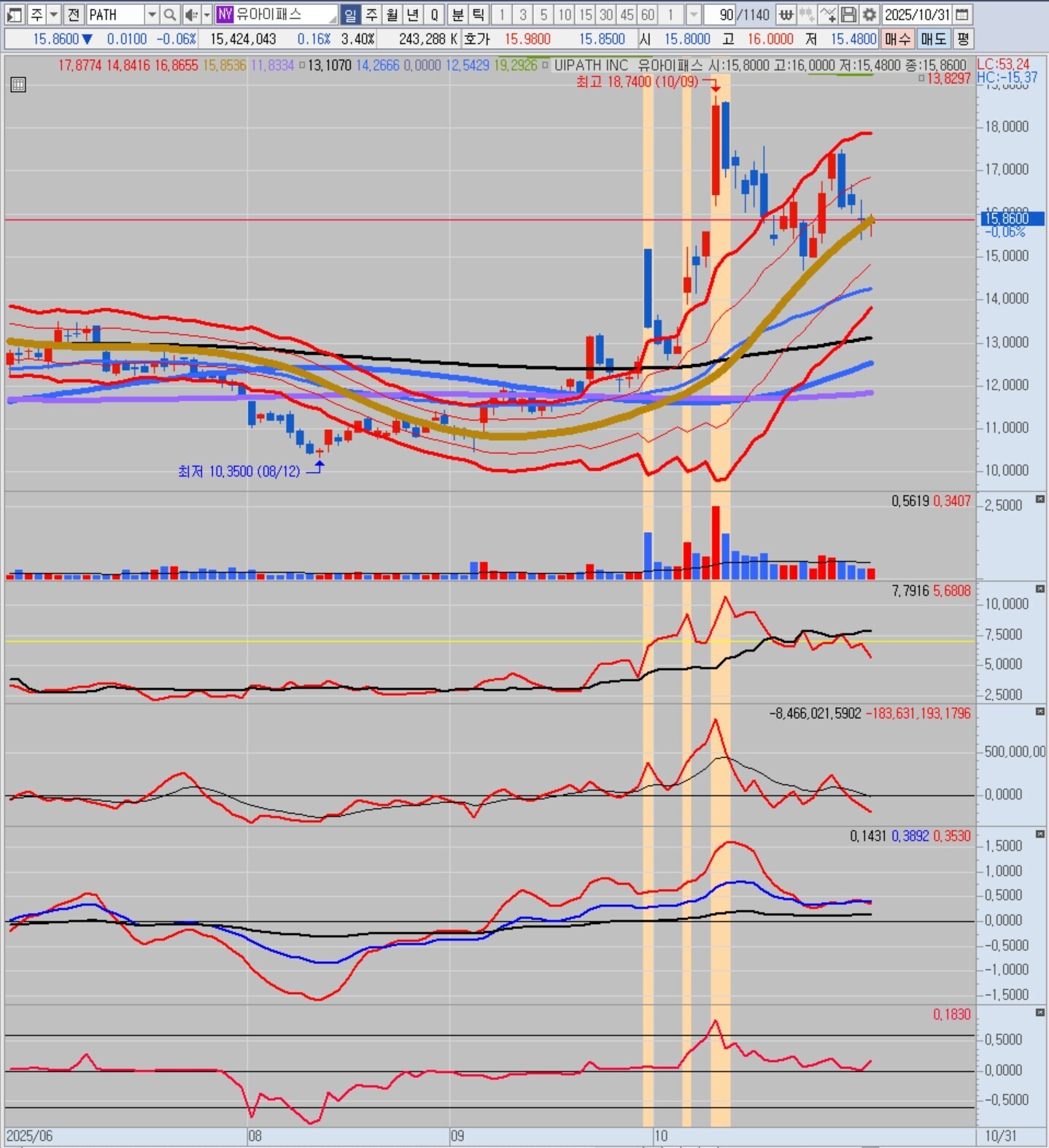
Task: Select the daily (일) chart period
Action: pos(350,15)
